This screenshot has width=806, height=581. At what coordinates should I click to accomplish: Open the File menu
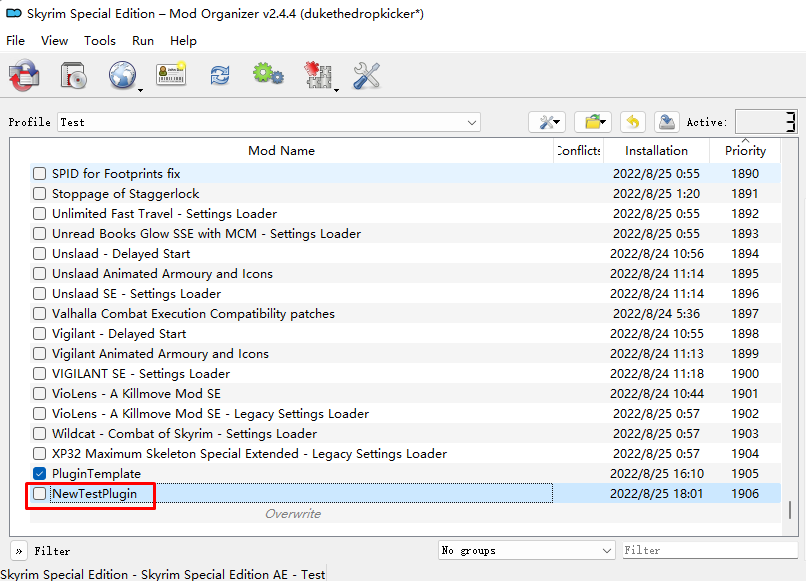point(15,41)
